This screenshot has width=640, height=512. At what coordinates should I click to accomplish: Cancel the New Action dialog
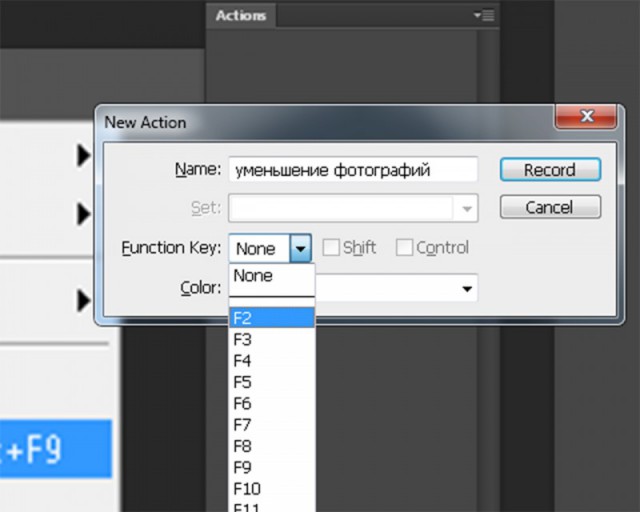550,207
